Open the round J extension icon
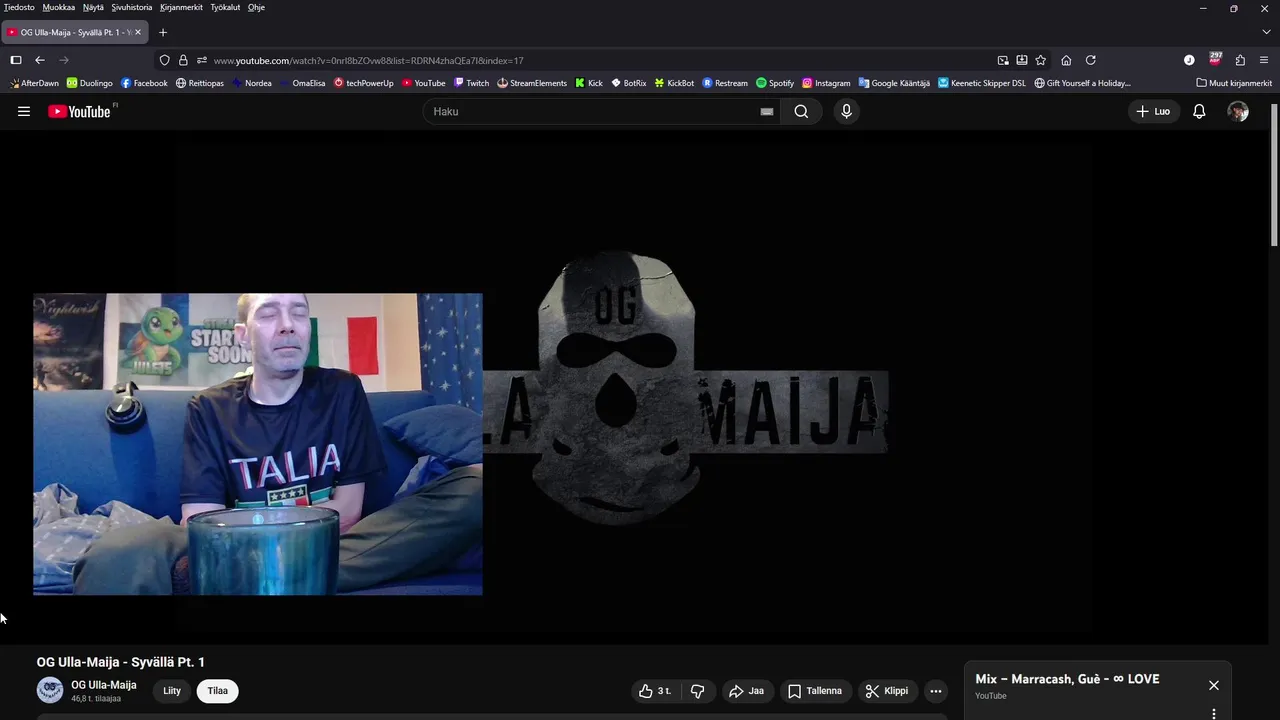The width and height of the screenshot is (1280, 720). point(1189,60)
